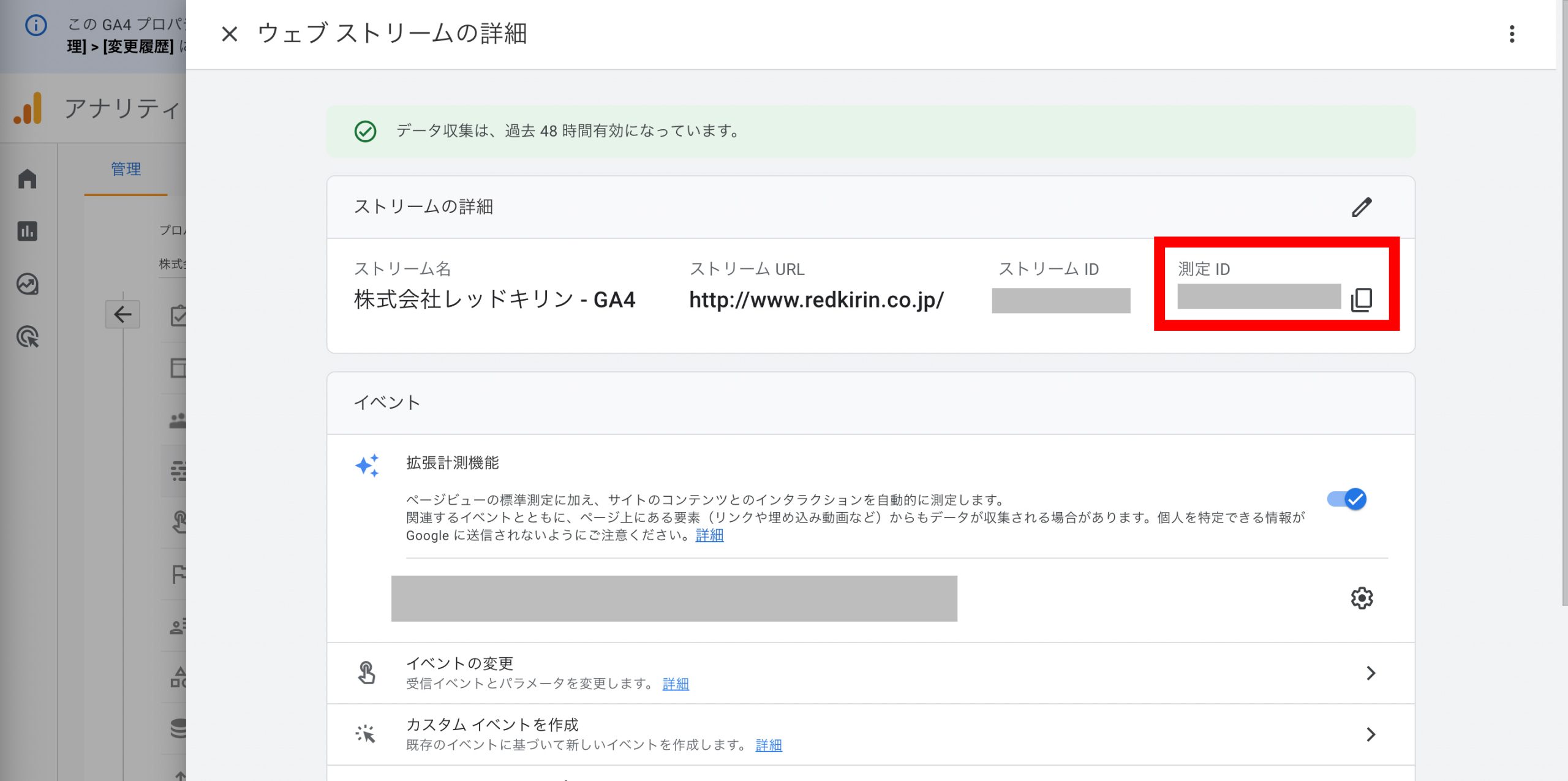1568x781 pixels.
Task: Open 詳細 link under イベントの変更
Action: (676, 684)
